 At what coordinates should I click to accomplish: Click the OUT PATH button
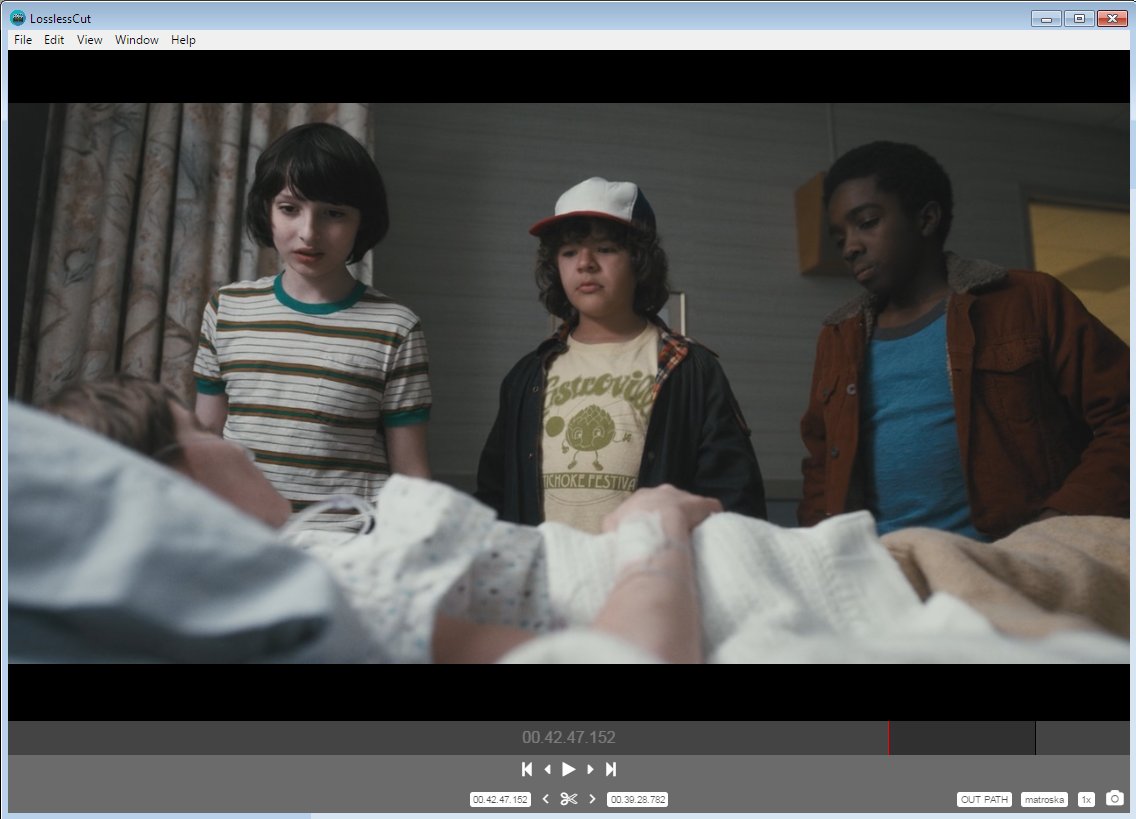pyautogui.click(x=984, y=800)
